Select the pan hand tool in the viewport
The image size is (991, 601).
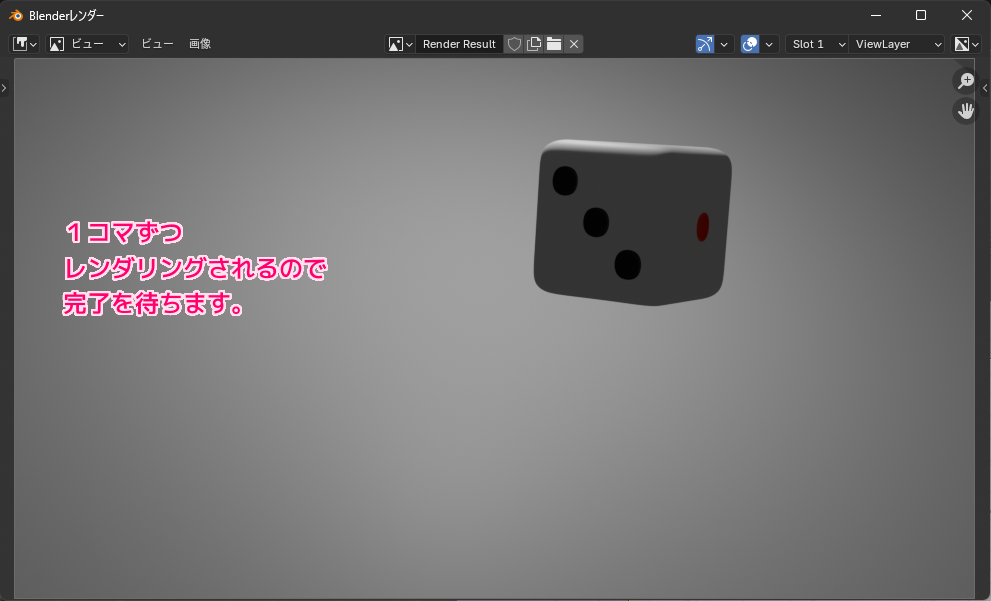click(x=964, y=110)
